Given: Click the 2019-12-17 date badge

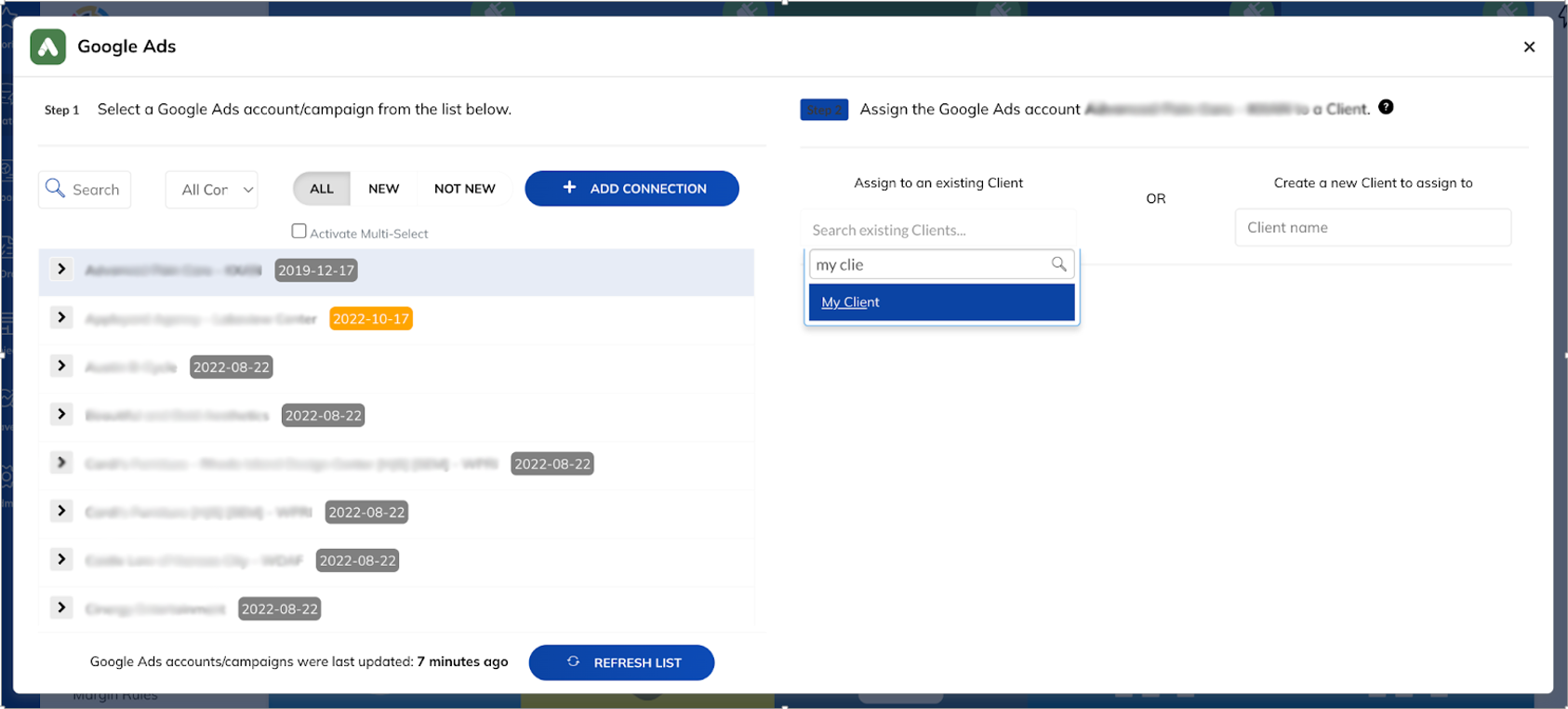Looking at the screenshot, I should click(x=316, y=271).
